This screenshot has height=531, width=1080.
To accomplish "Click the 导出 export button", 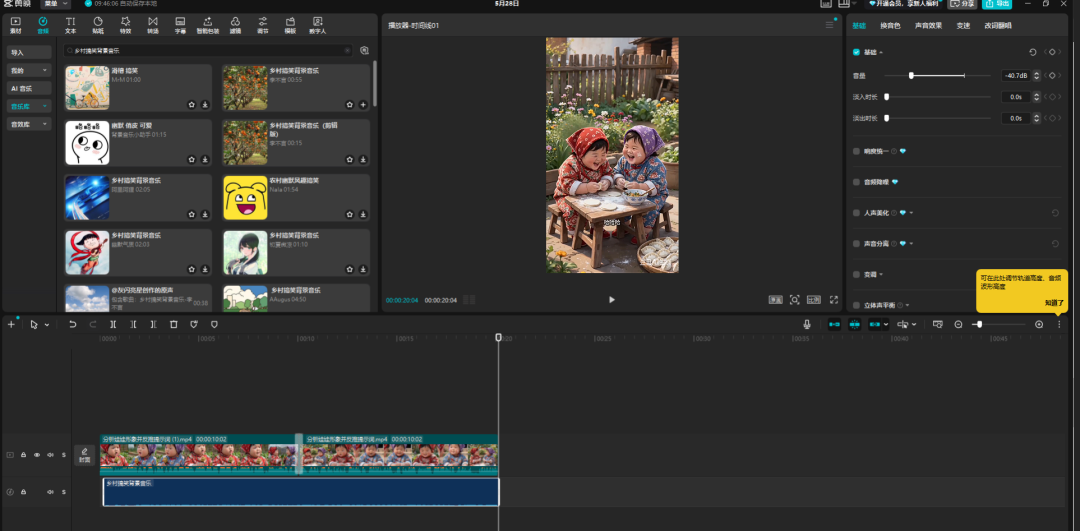I will pyautogui.click(x=997, y=3).
